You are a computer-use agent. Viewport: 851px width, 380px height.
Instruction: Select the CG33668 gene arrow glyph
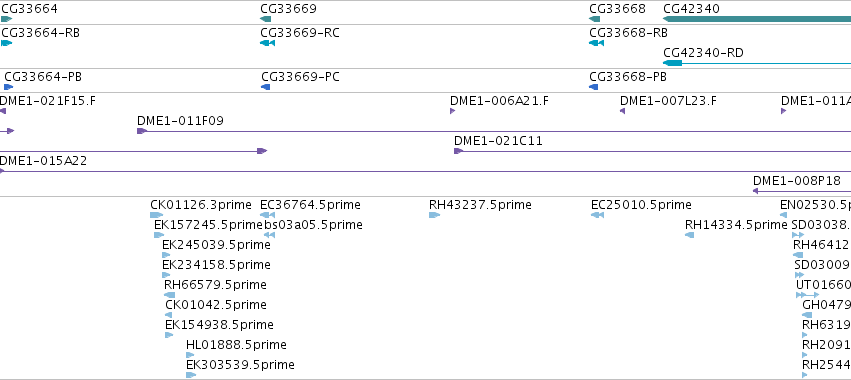(x=594, y=19)
